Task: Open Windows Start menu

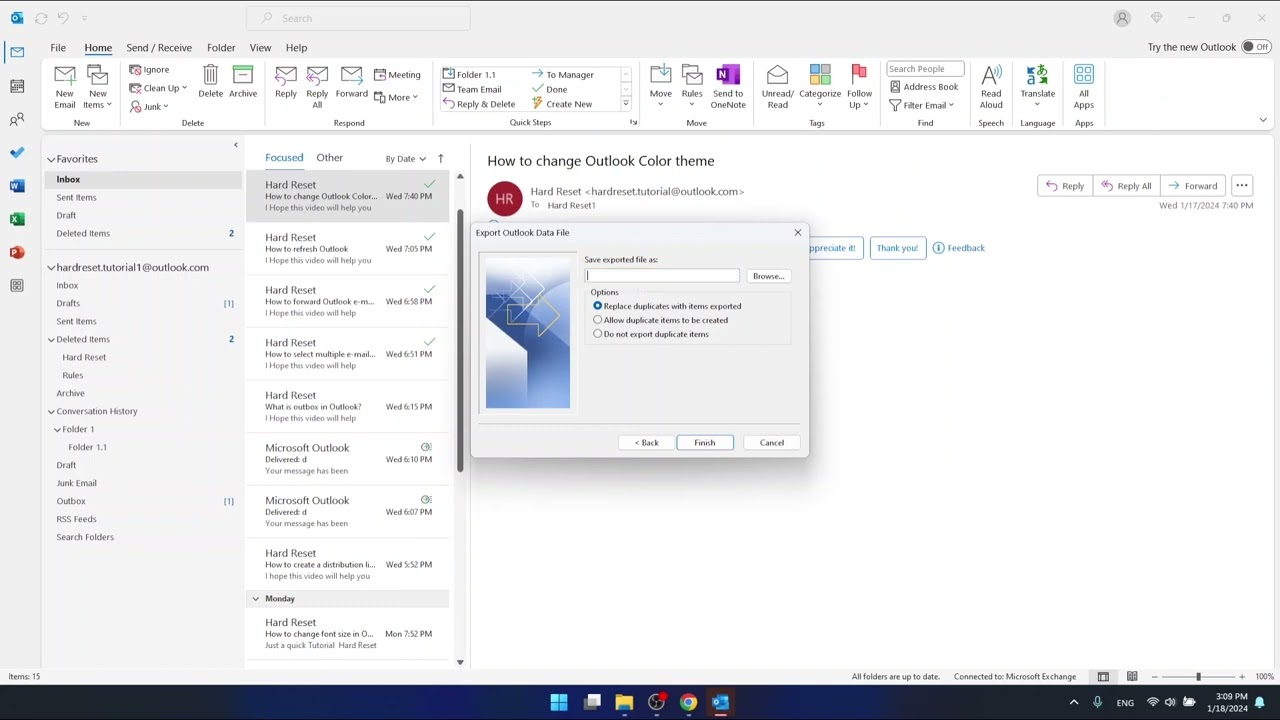Action: 559,702
